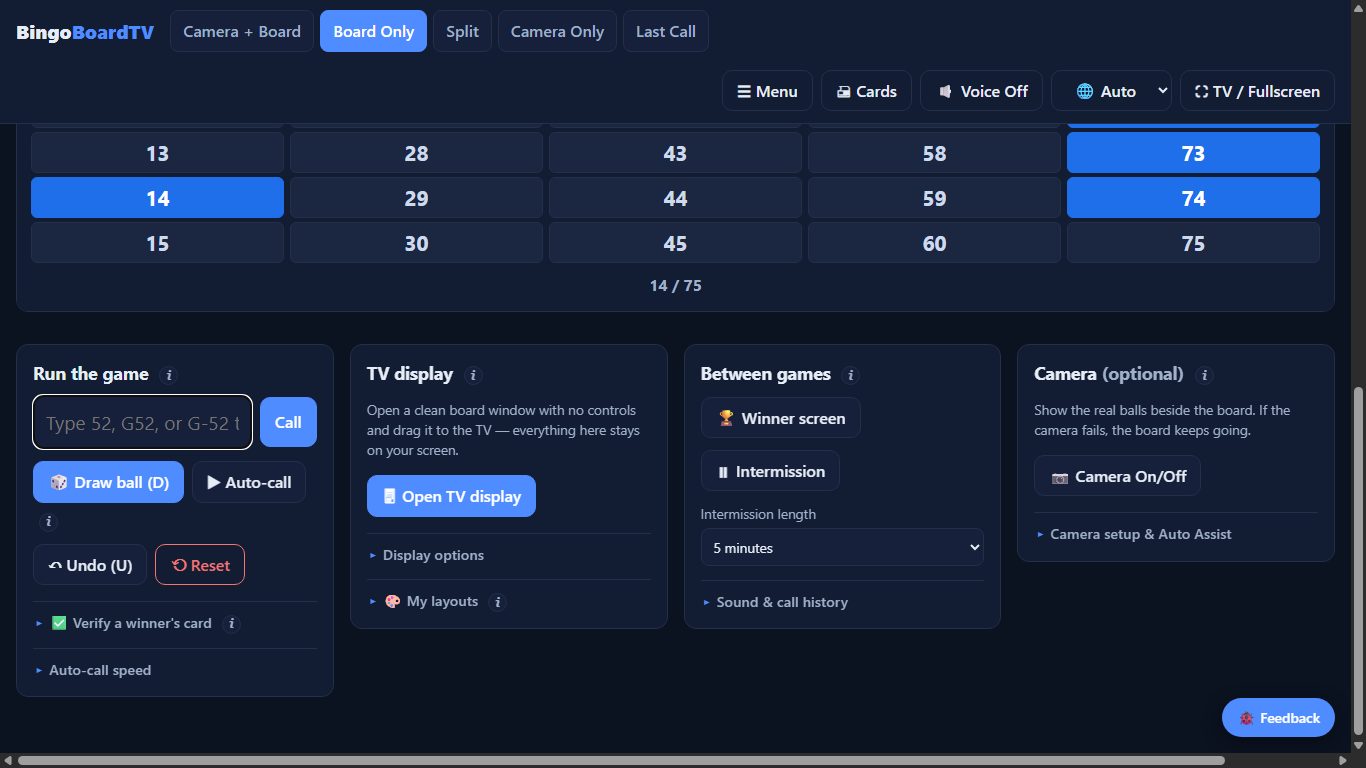This screenshot has width=1366, height=768.
Task: Click the info icon below Draw ball button
Action: (x=48, y=522)
